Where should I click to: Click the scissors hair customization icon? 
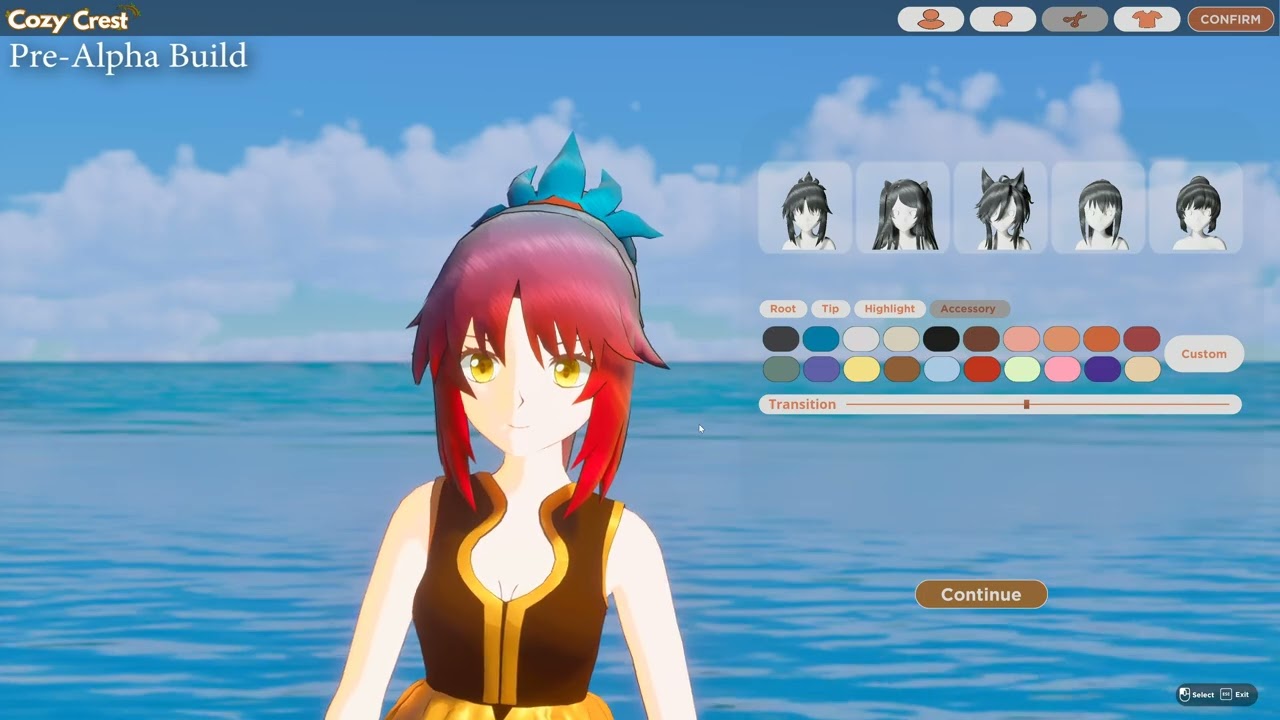(1074, 18)
